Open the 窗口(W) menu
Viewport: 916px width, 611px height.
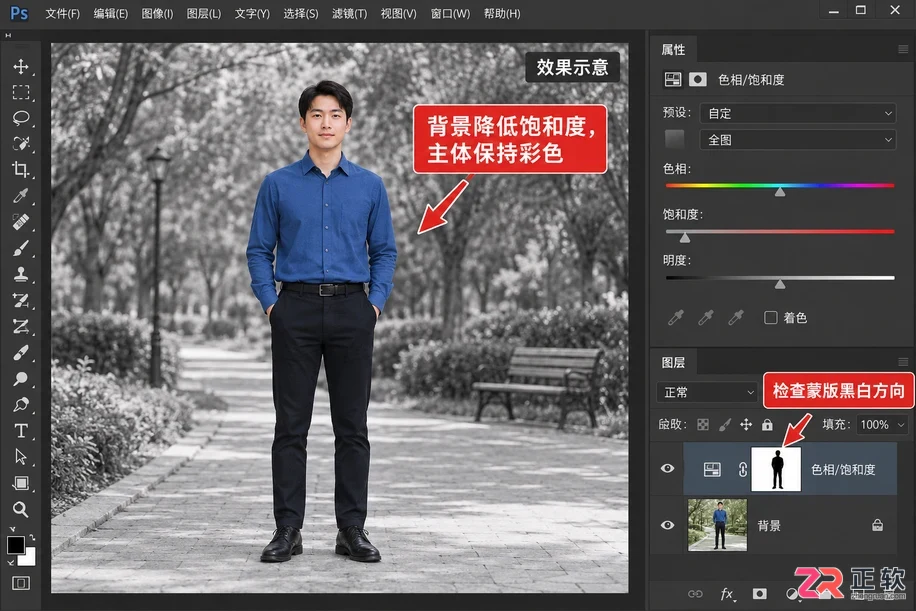pyautogui.click(x=450, y=13)
